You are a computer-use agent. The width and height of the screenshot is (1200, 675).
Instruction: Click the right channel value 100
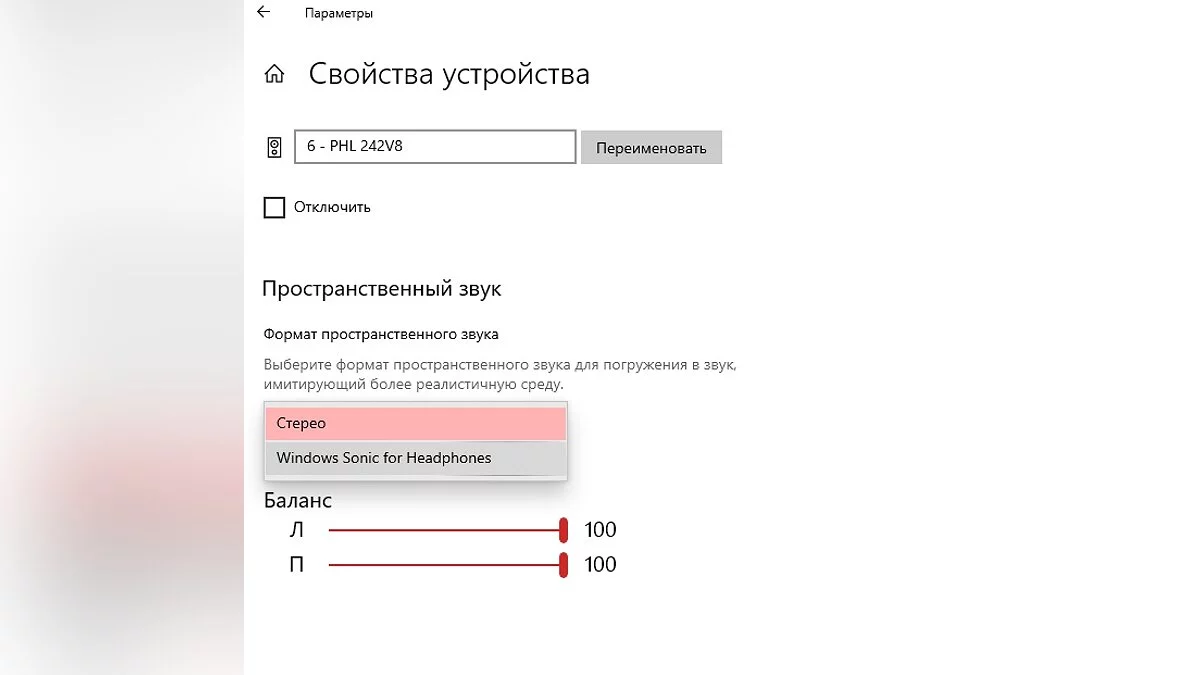click(x=600, y=565)
